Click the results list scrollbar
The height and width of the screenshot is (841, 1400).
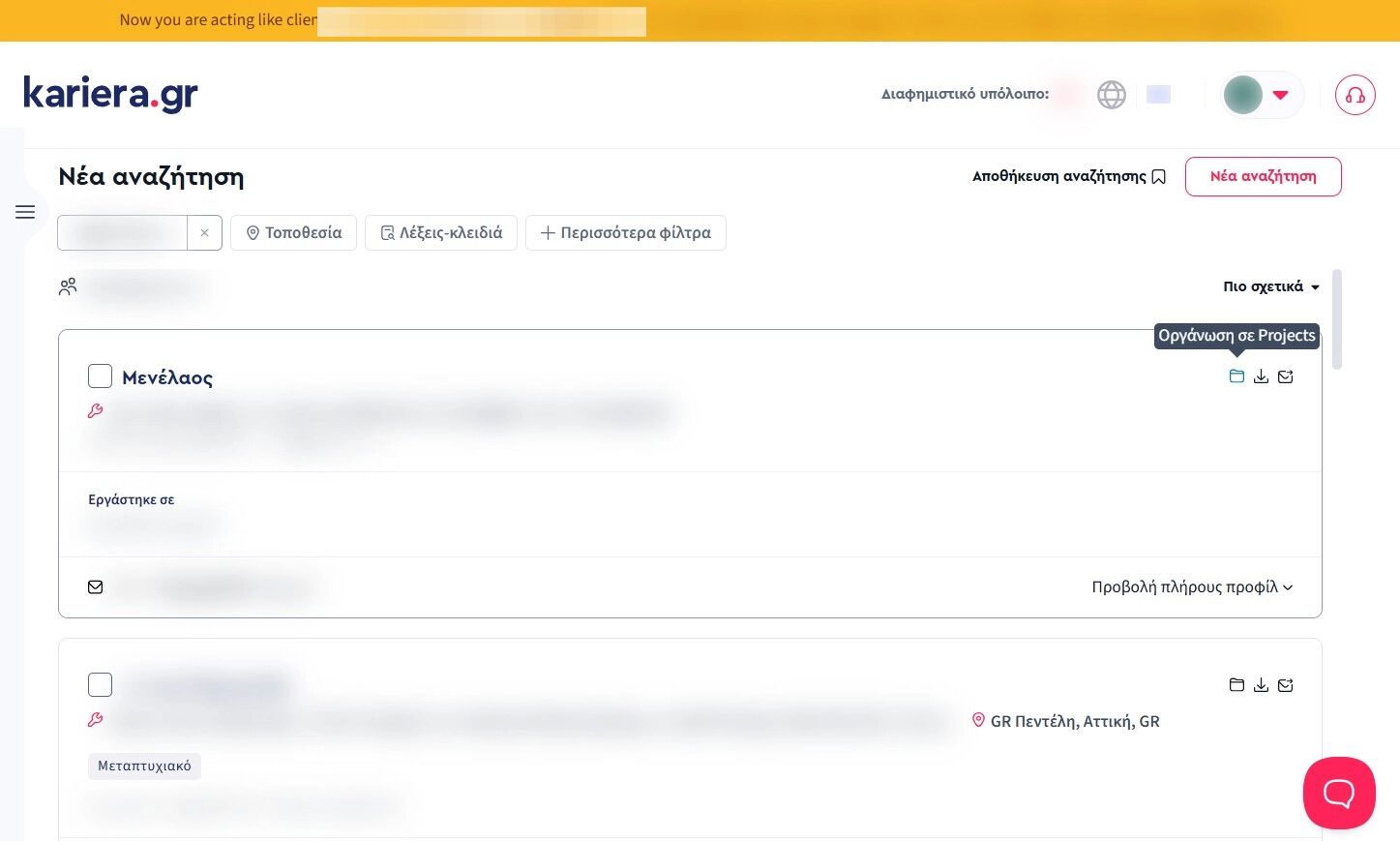[x=1337, y=319]
